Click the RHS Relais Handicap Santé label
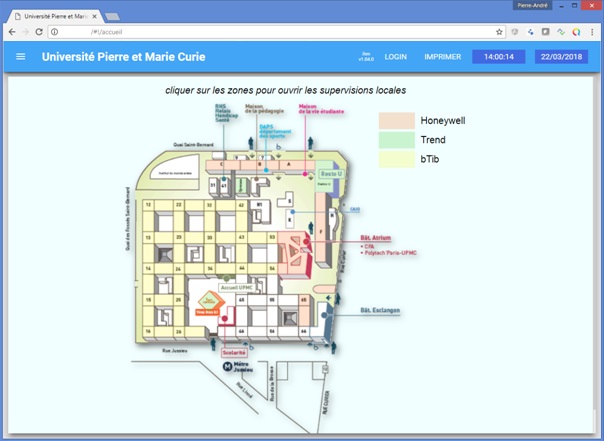Image resolution: width=604 pixels, height=441 pixels. pyautogui.click(x=226, y=113)
